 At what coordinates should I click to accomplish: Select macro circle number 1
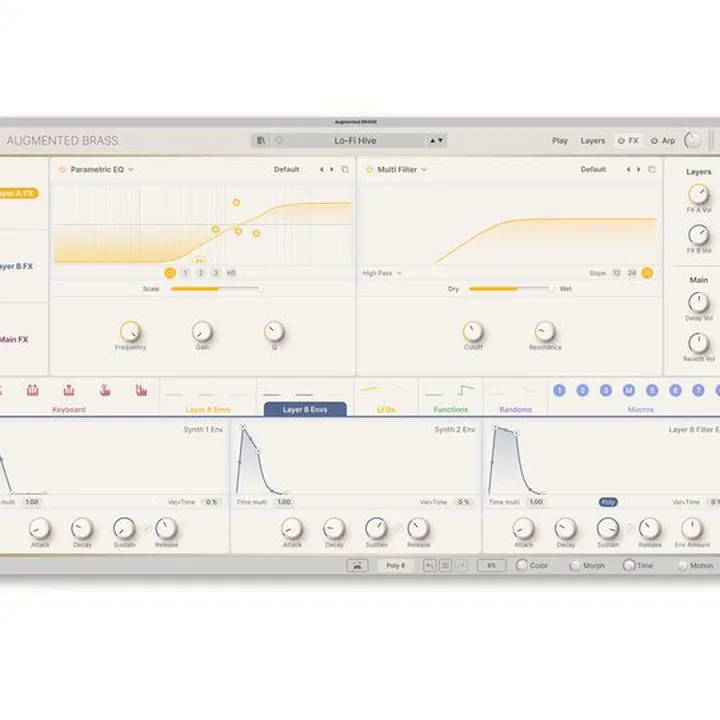coord(559,390)
